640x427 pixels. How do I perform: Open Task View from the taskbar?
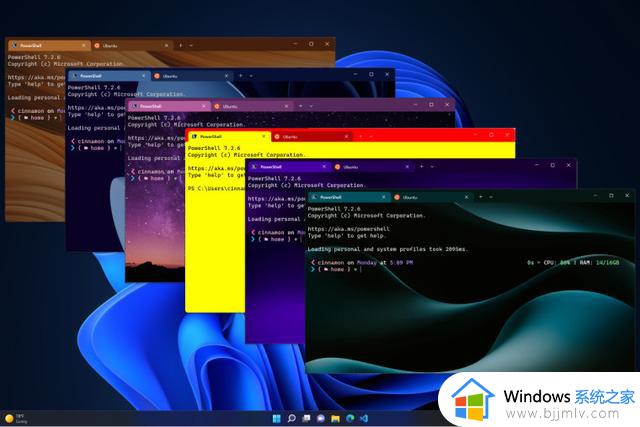coord(306,418)
